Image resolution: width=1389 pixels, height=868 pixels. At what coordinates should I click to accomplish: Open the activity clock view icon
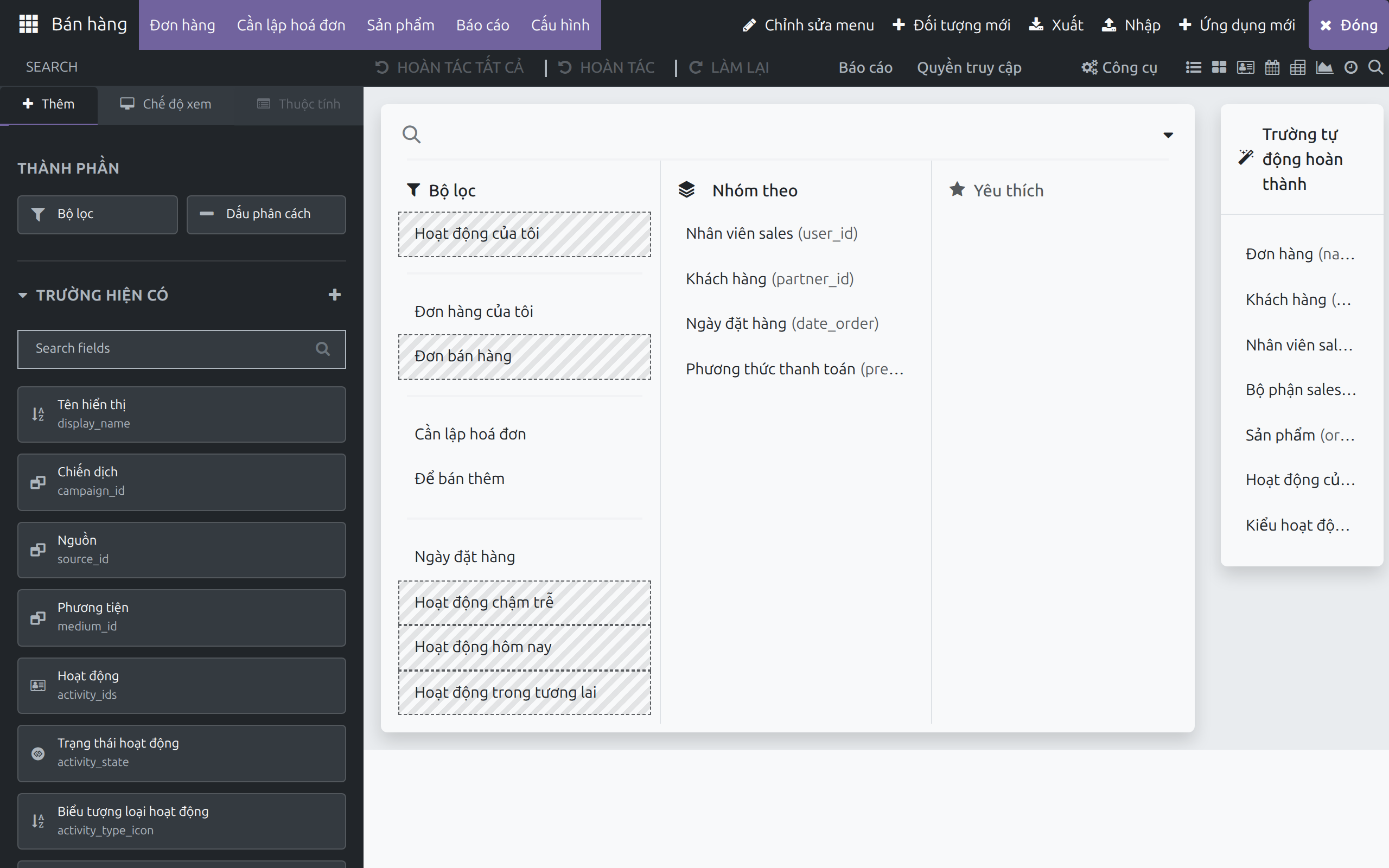pos(1351,67)
